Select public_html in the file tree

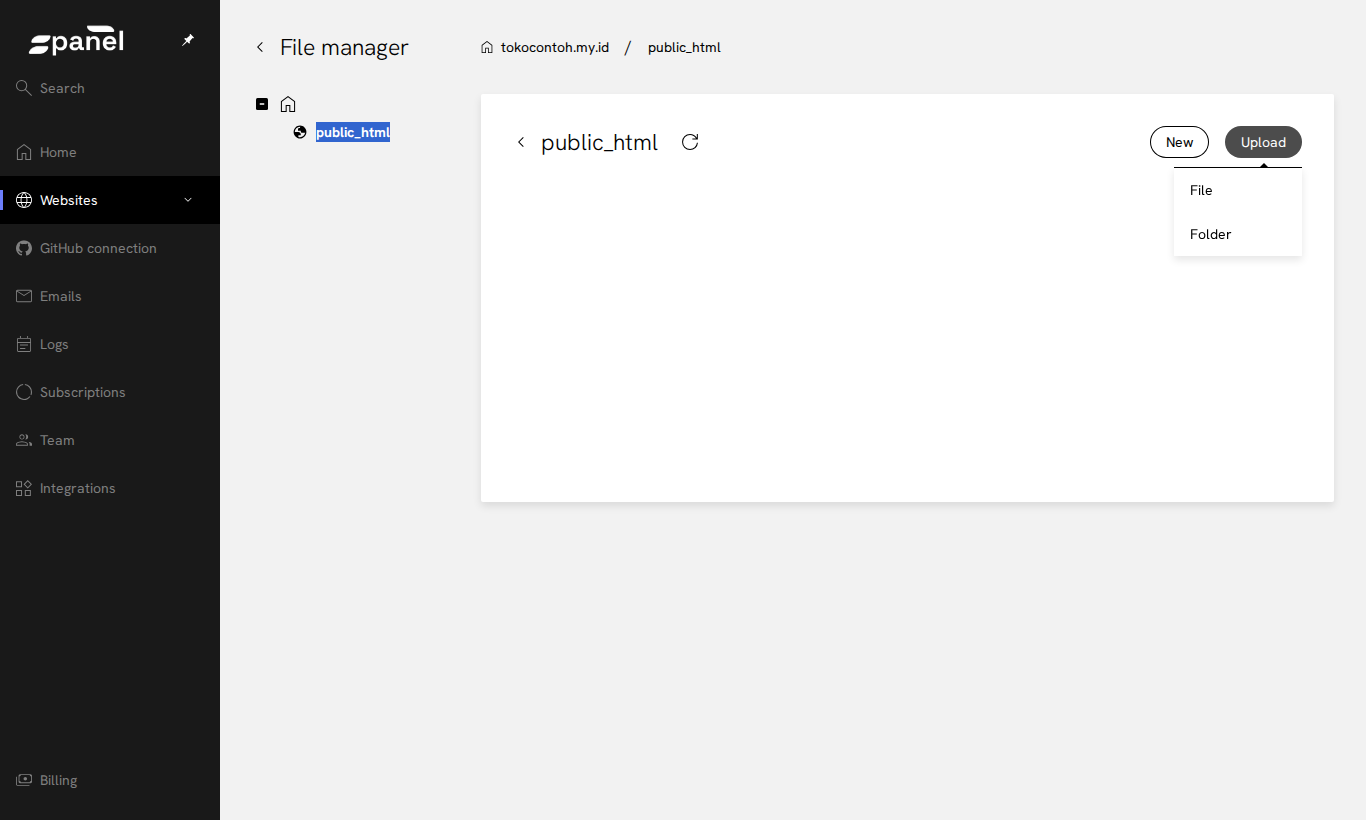pos(353,132)
